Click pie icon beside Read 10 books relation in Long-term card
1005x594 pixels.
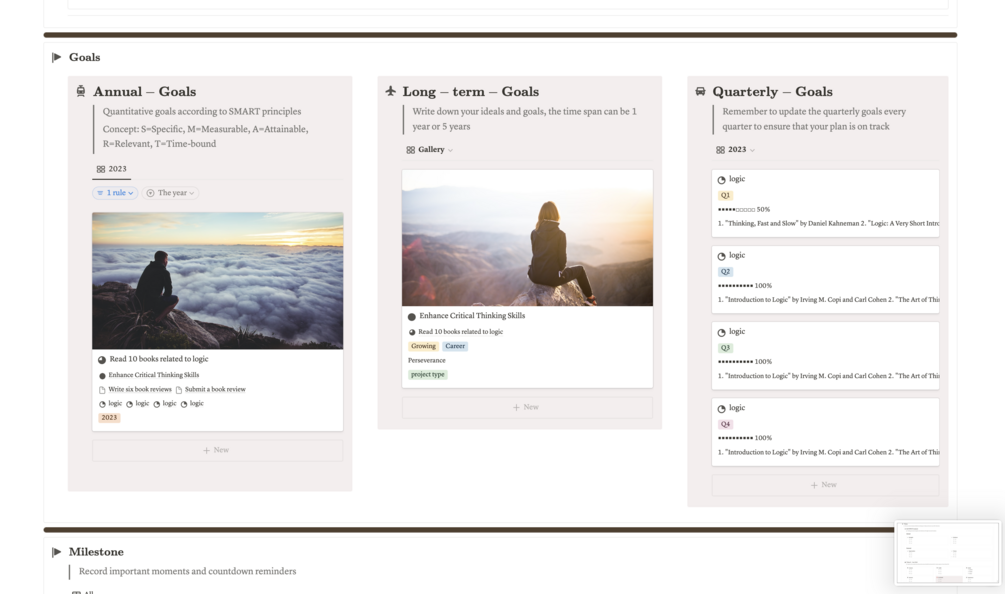click(x=412, y=332)
